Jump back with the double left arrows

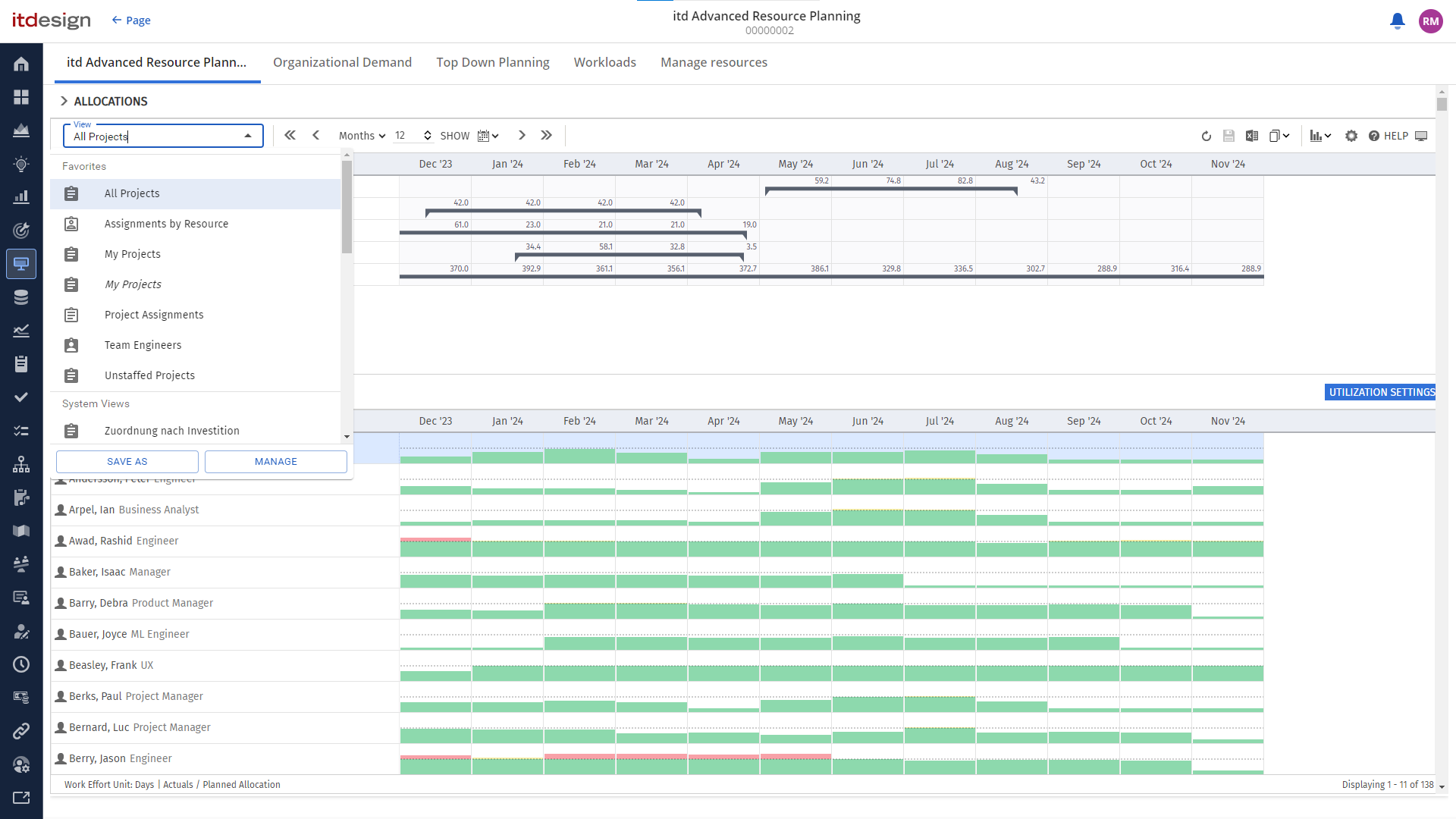pos(290,135)
